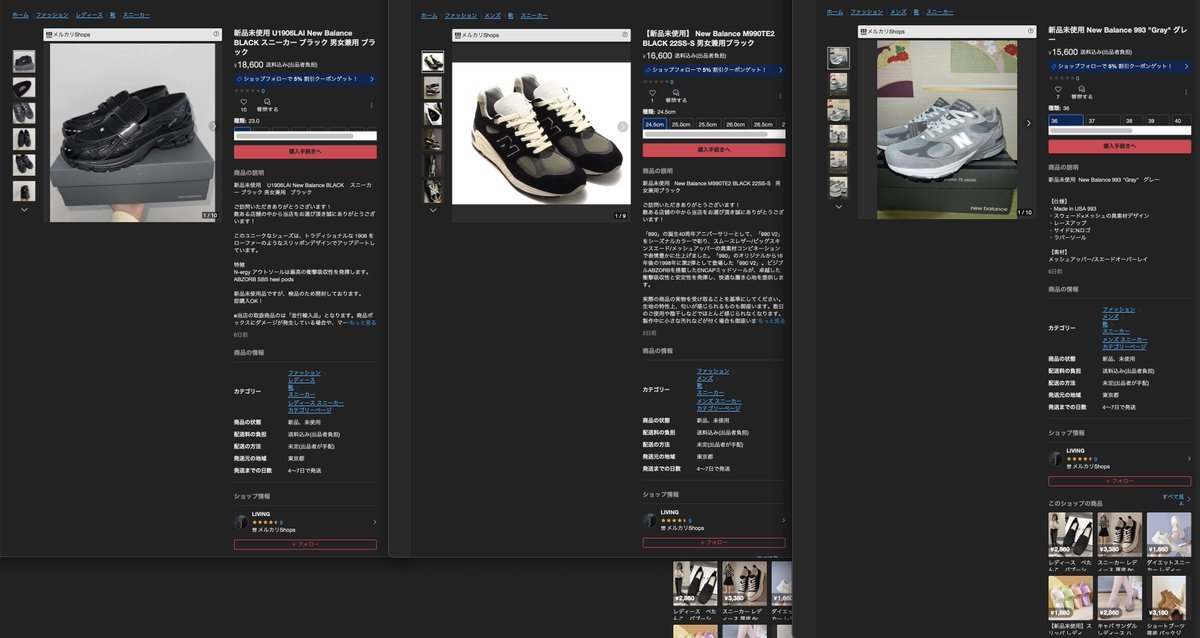Click the red purchase button on the 993 Gray page
This screenshot has height=638, width=1200.
click(1120, 146)
